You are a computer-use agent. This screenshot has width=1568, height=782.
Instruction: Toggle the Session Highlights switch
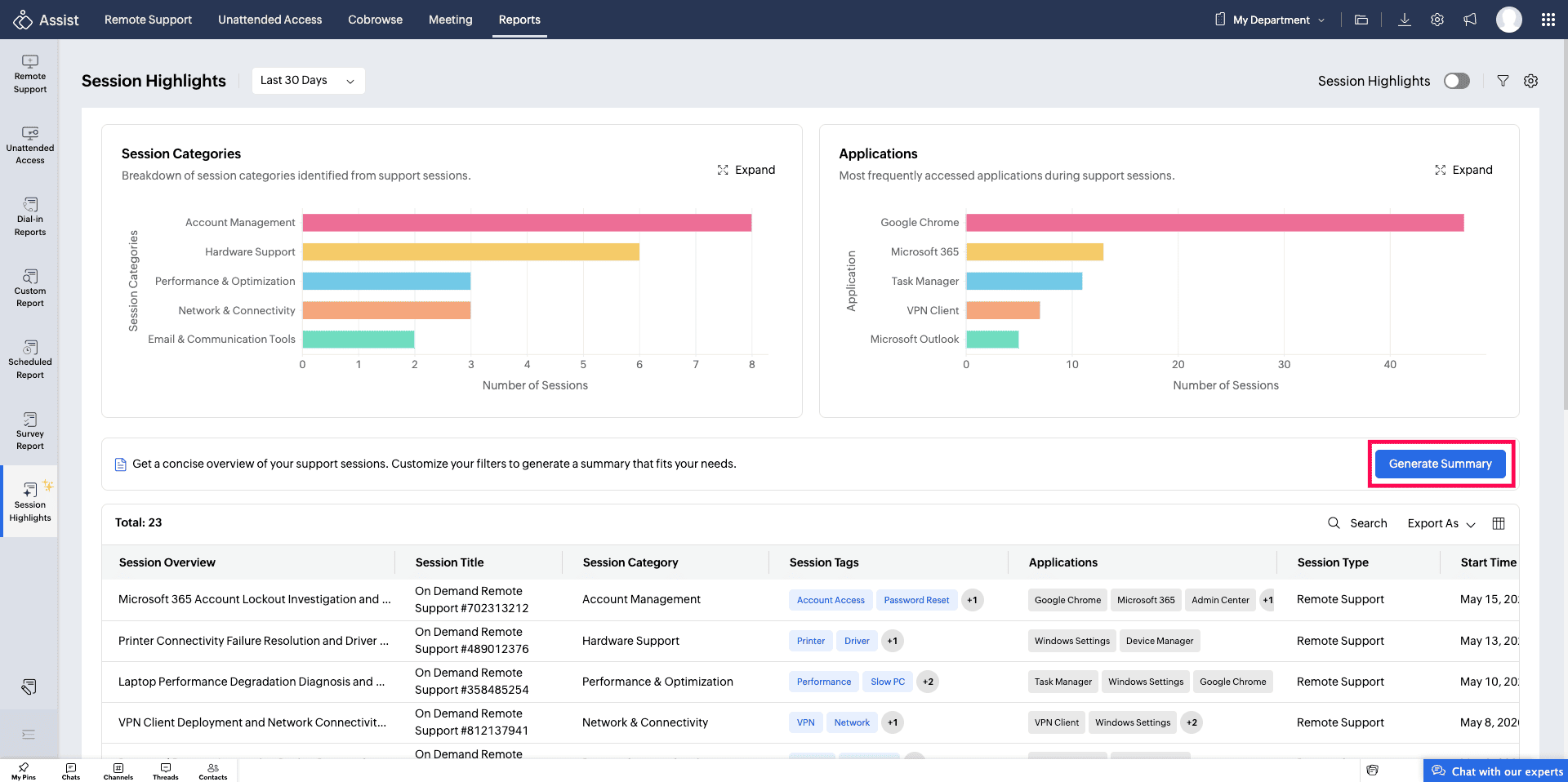click(1457, 81)
